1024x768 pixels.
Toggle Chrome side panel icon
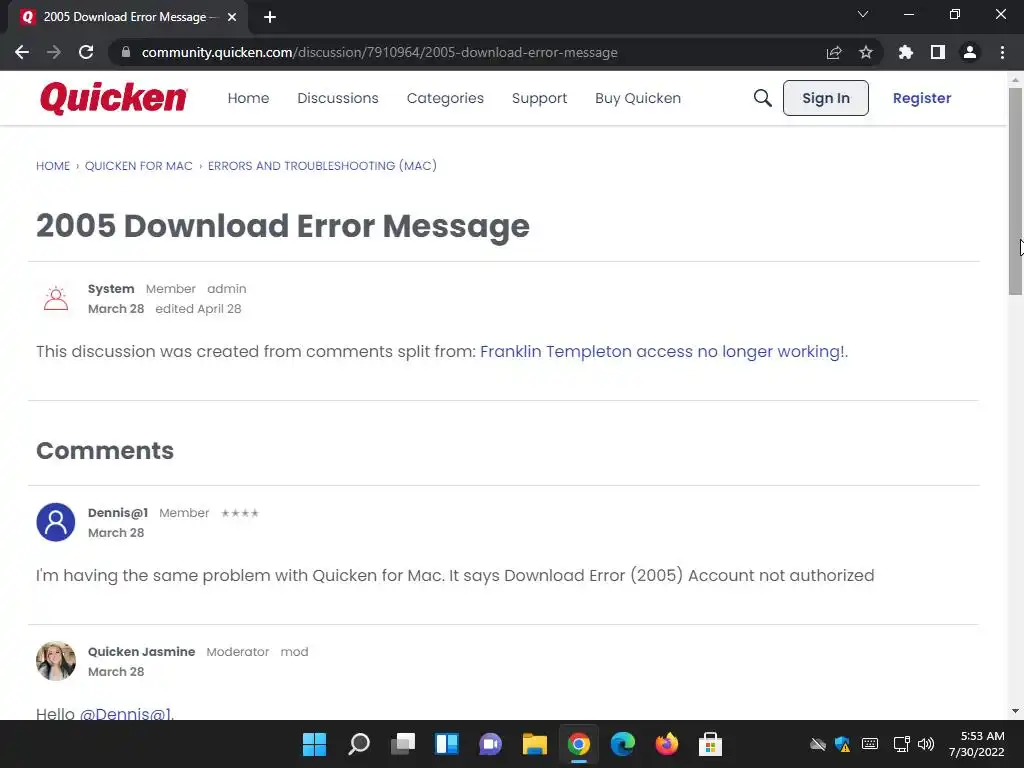938,52
